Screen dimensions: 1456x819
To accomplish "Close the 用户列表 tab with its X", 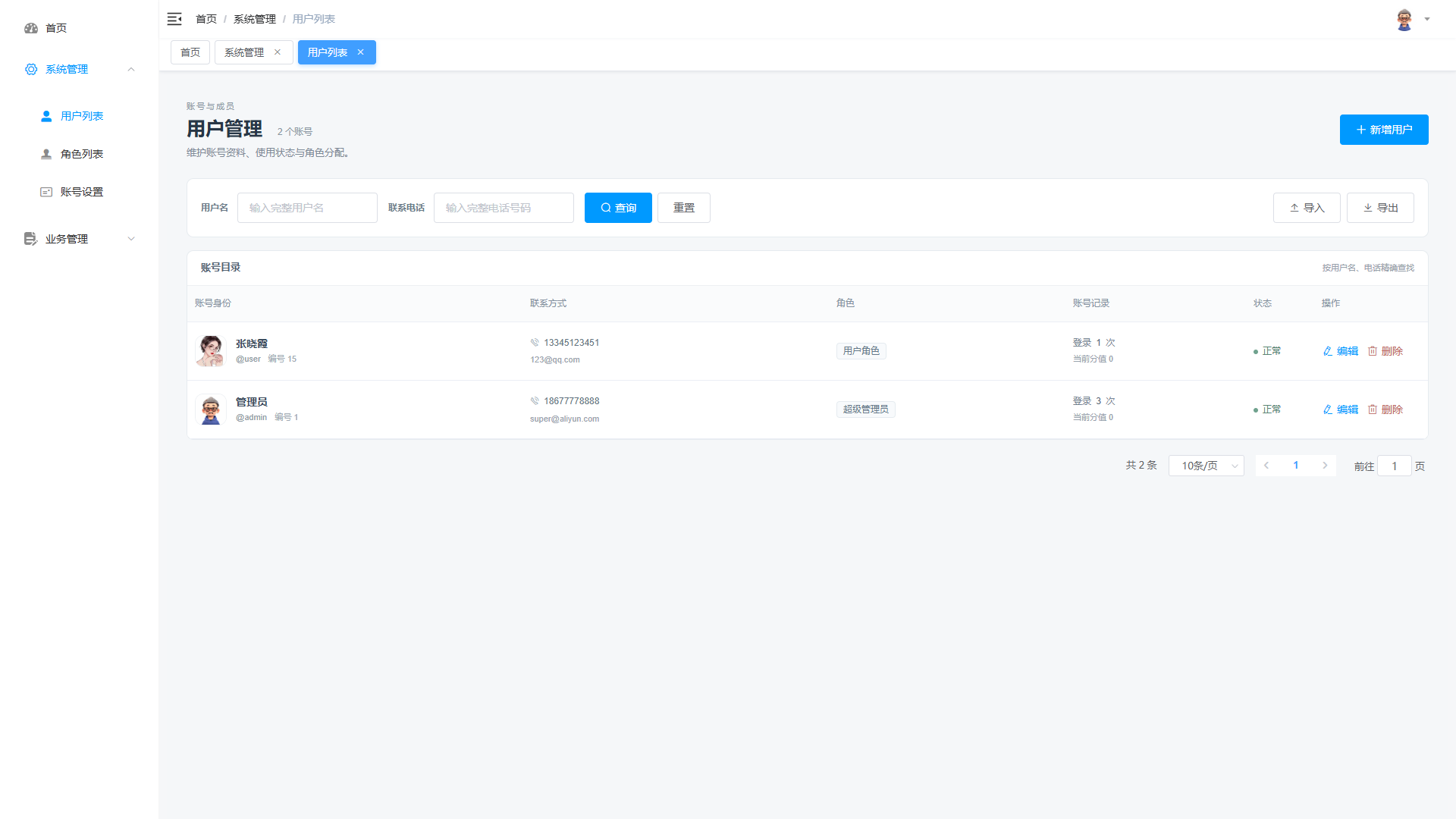I will click(x=361, y=52).
